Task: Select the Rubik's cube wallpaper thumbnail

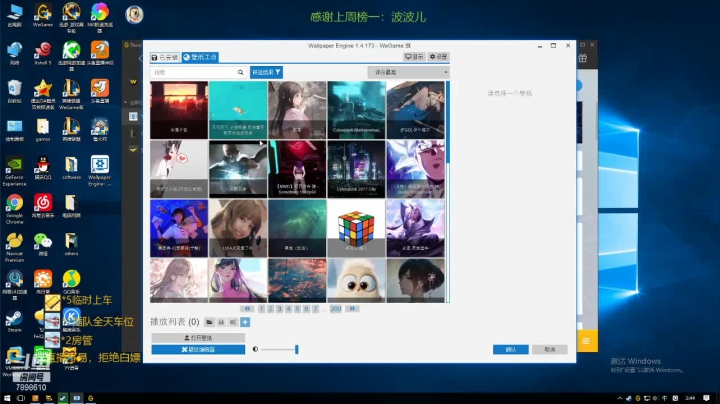Action: (x=356, y=228)
